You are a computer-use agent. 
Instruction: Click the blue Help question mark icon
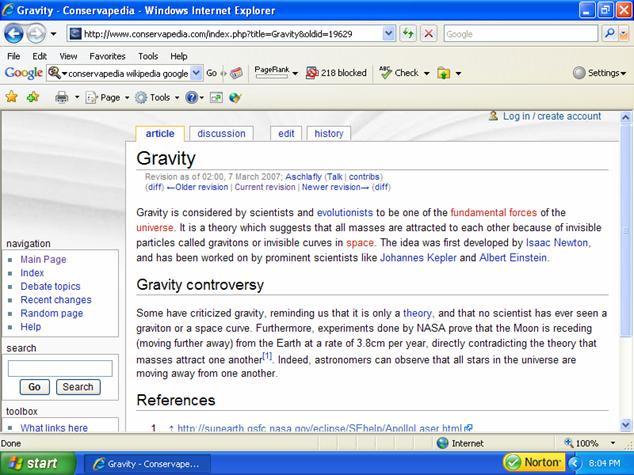point(191,97)
